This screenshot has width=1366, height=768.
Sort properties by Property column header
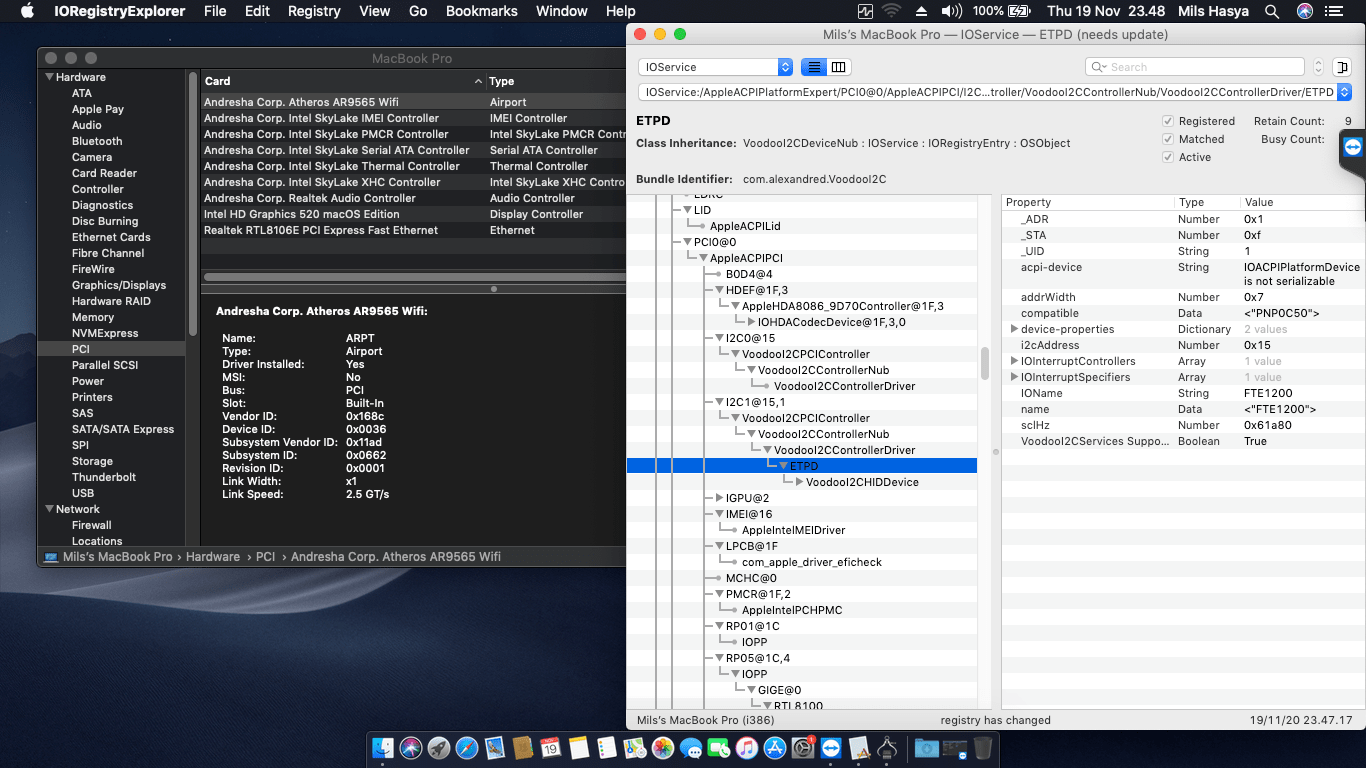point(1088,202)
